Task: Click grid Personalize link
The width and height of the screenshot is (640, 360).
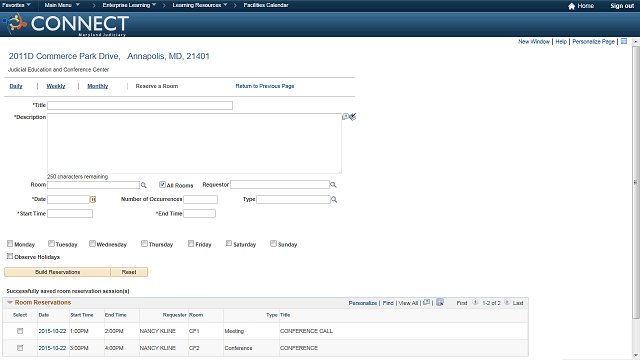Action: coord(362,303)
